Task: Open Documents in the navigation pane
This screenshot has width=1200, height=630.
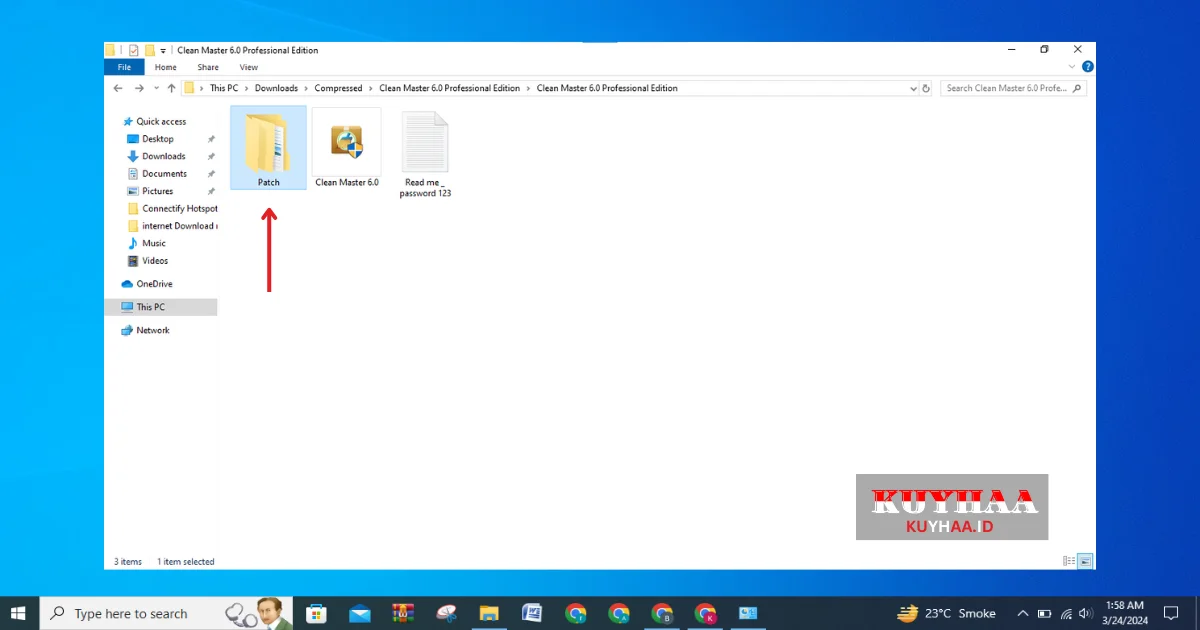Action: [164, 174]
